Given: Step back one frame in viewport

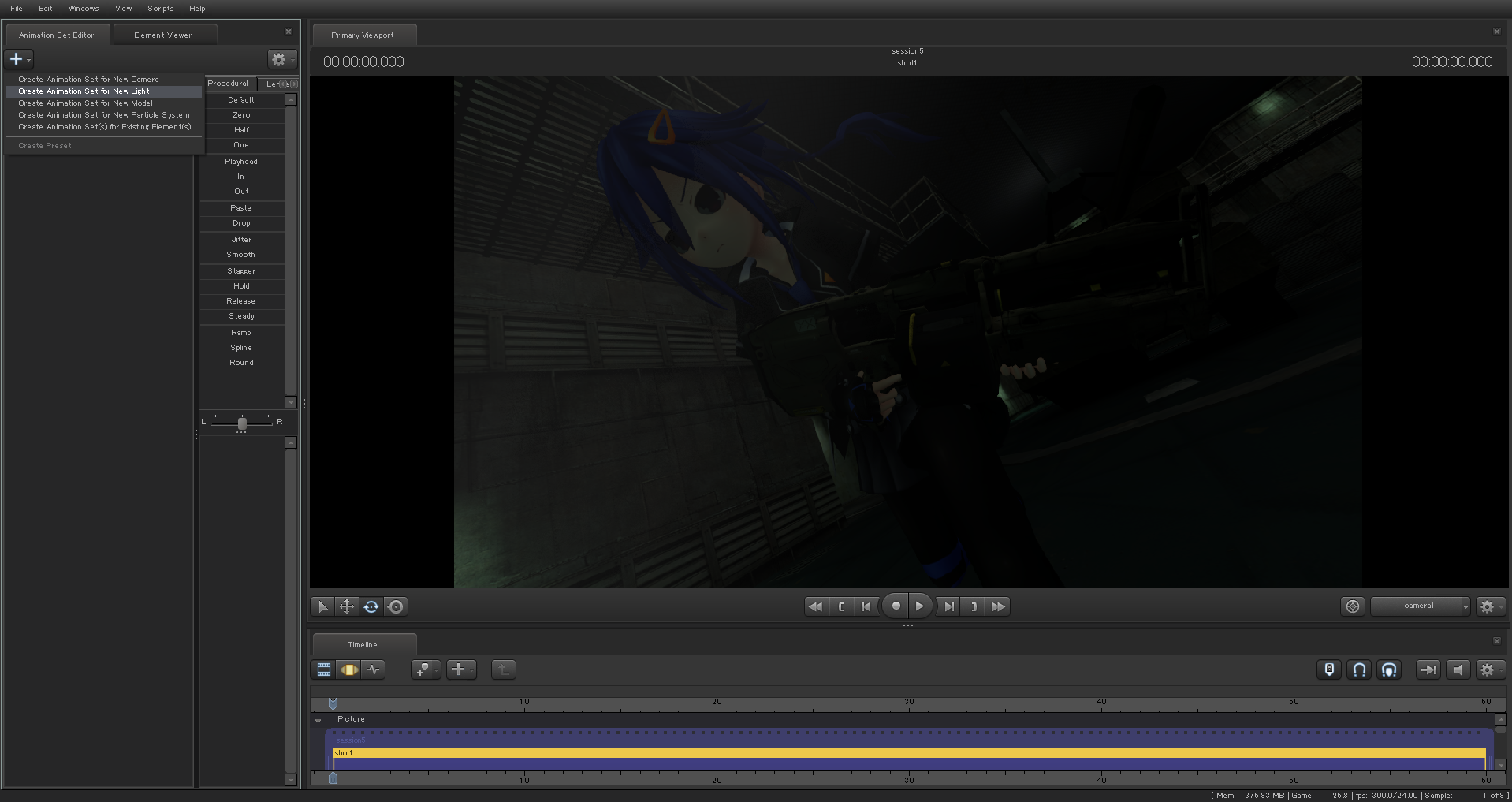Looking at the screenshot, I should [x=866, y=606].
